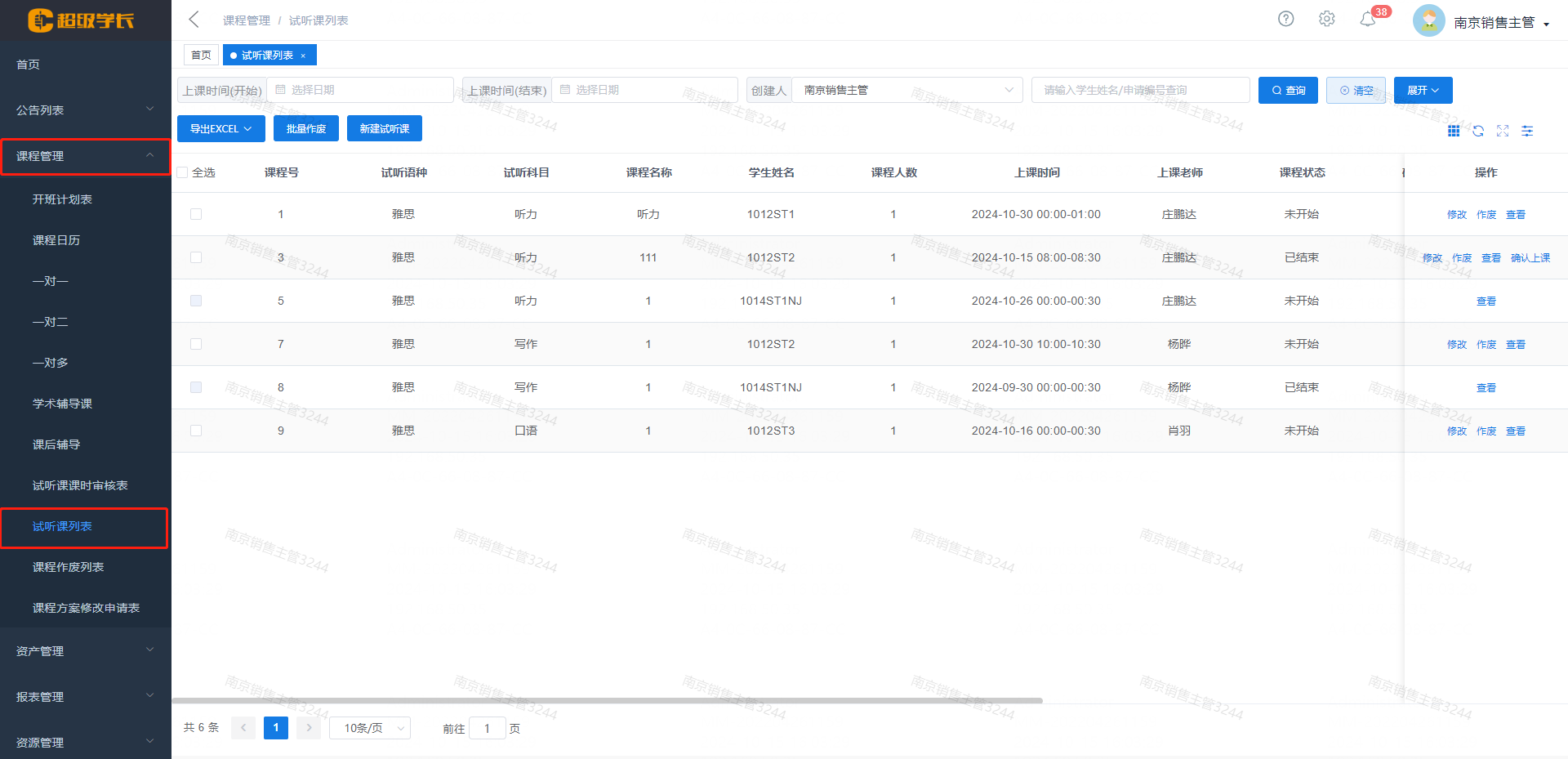Image resolution: width=1568 pixels, height=759 pixels.
Task: Close the 试听课列表 tab
Action: pos(303,56)
